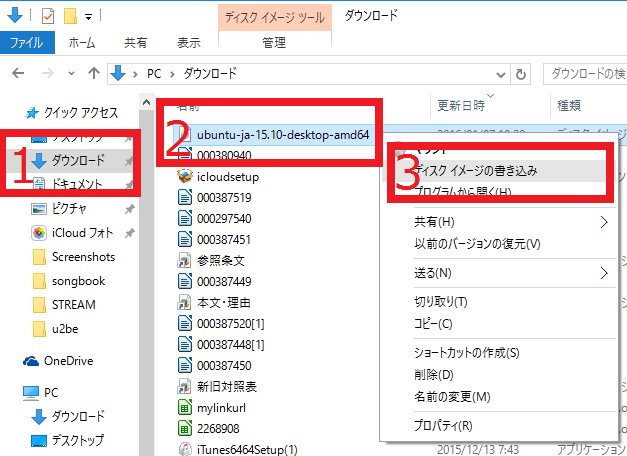Screen dimensions: 627x456
Task: Click the back navigation arrow
Action: point(18,73)
